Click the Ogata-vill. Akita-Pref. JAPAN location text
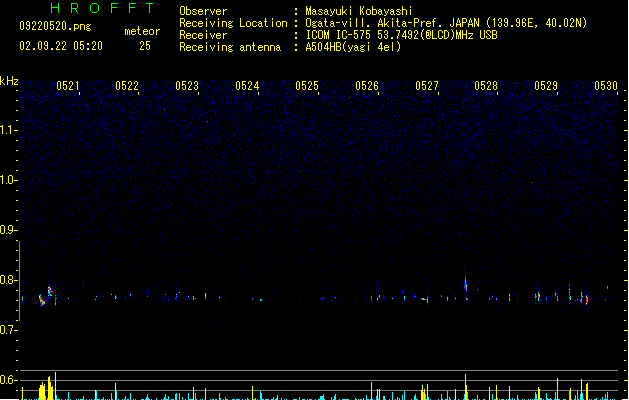The height and width of the screenshot is (400, 629). tap(446, 23)
